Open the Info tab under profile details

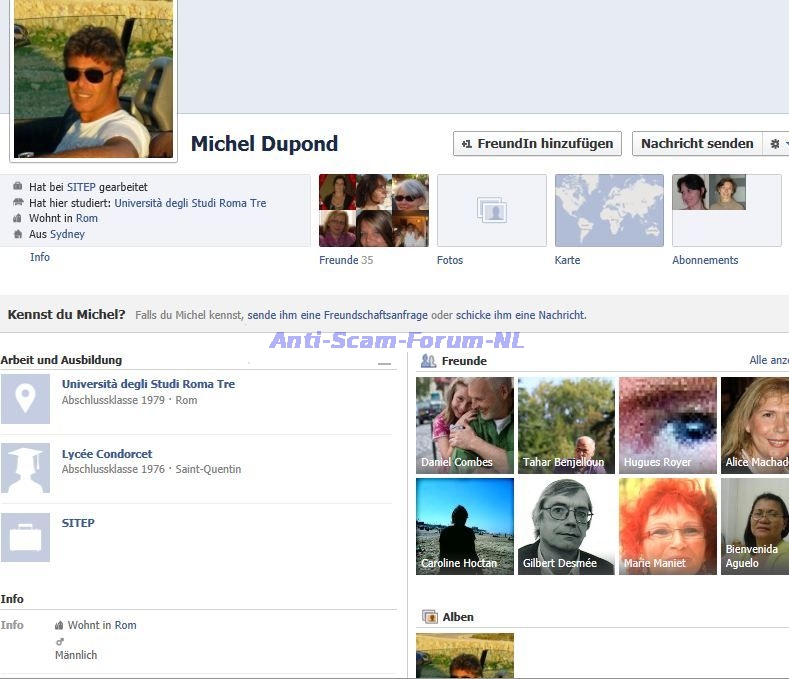pos(40,257)
